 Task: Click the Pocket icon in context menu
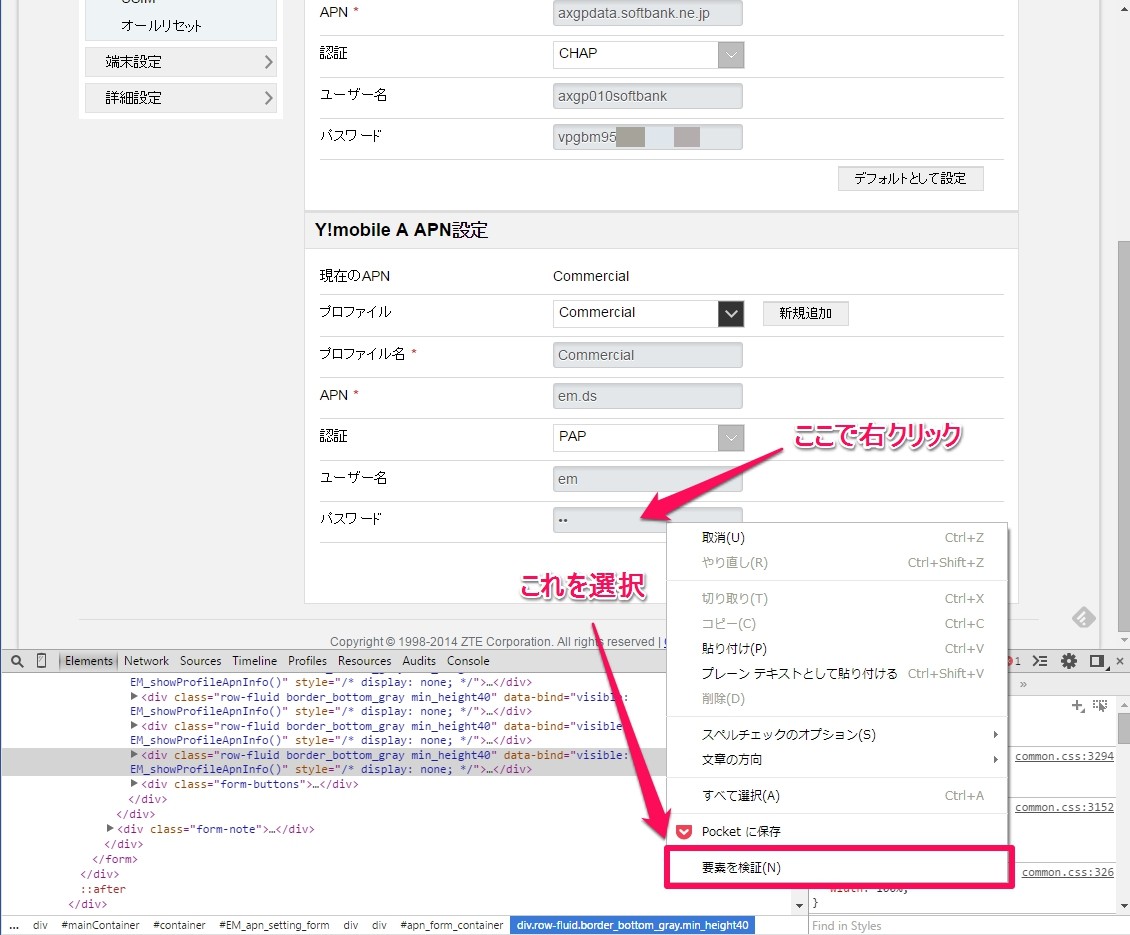(x=684, y=832)
